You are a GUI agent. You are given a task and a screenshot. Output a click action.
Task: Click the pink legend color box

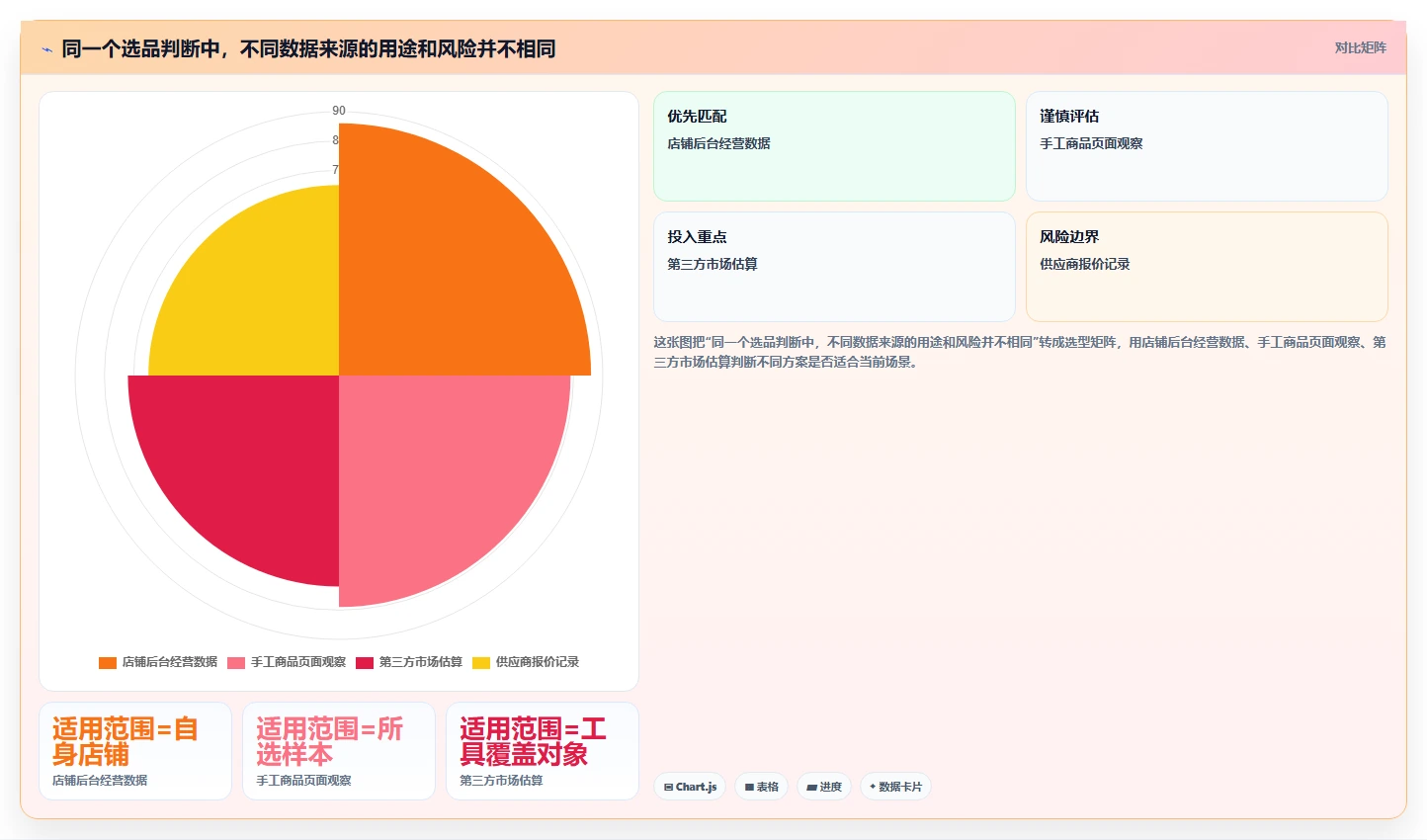click(236, 662)
